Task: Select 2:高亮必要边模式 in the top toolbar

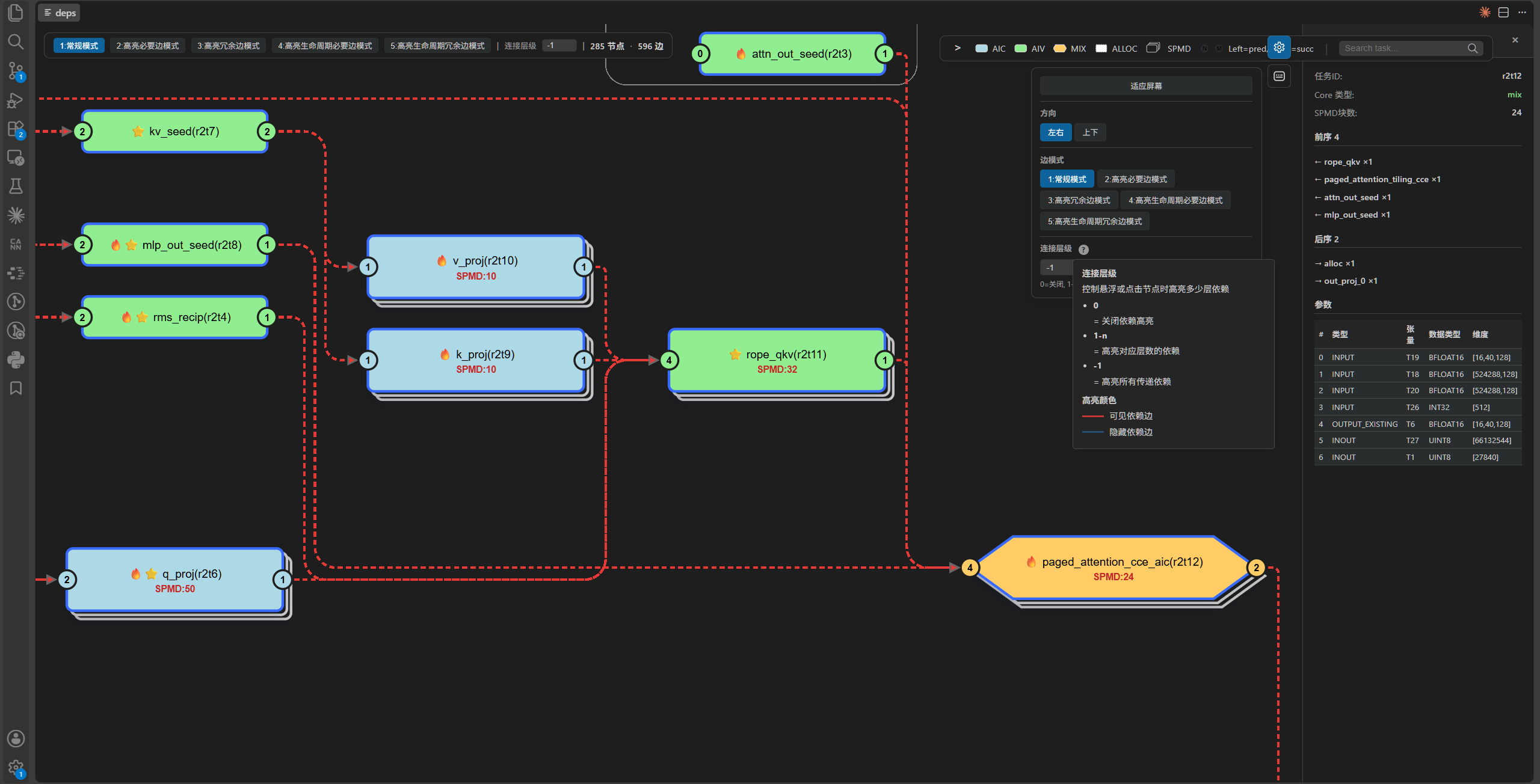Action: pos(147,46)
